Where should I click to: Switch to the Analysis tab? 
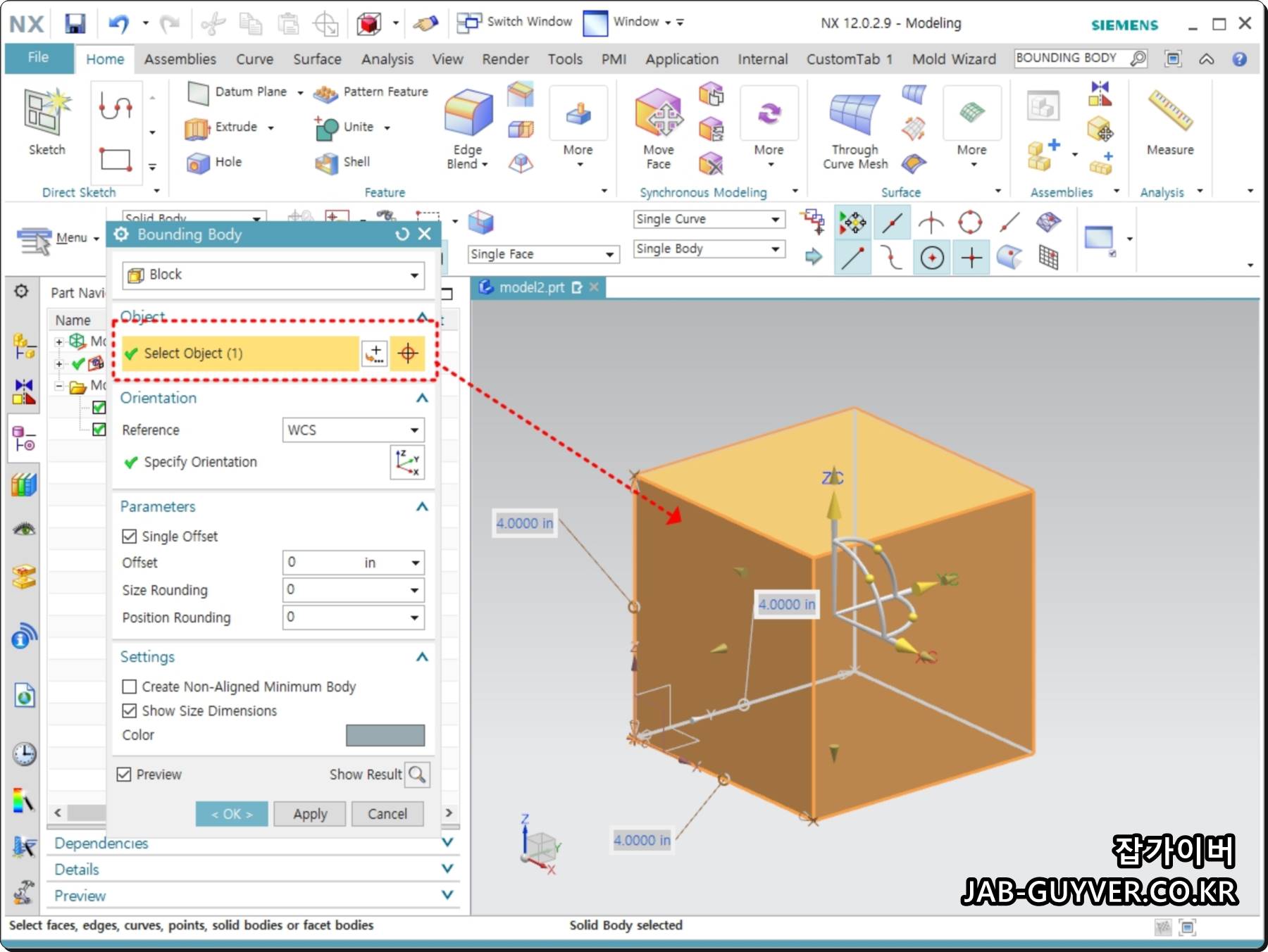(x=387, y=59)
